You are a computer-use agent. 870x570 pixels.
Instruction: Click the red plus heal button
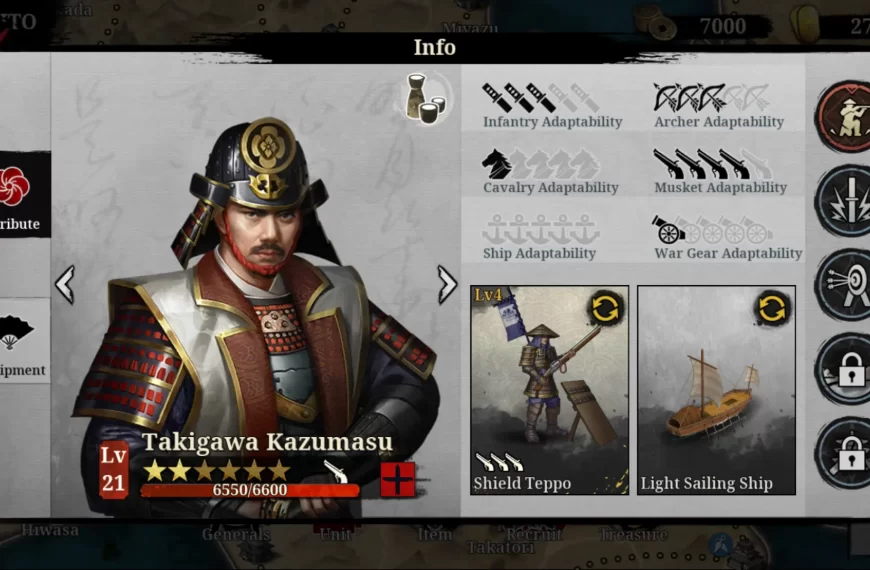398,479
